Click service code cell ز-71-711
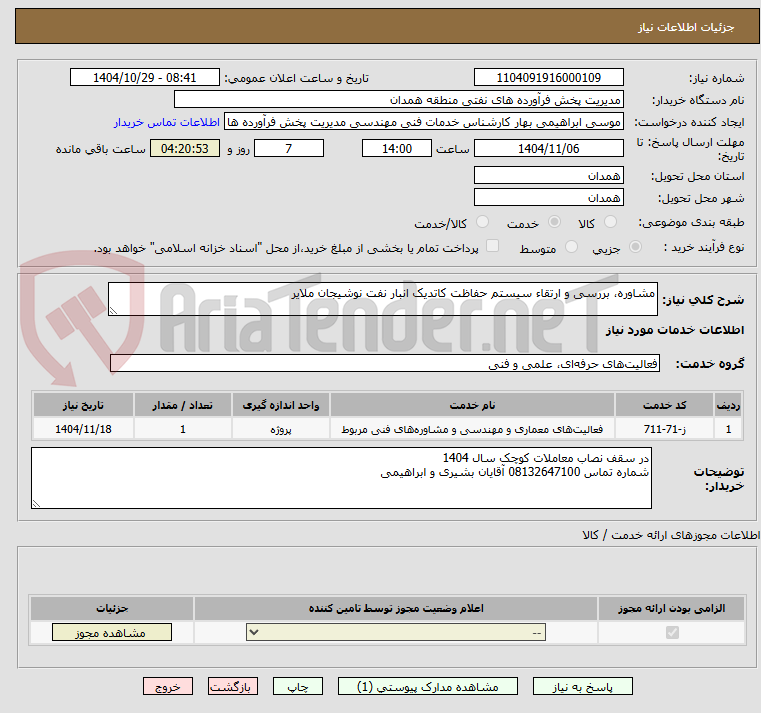The image size is (761, 713). tap(664, 429)
